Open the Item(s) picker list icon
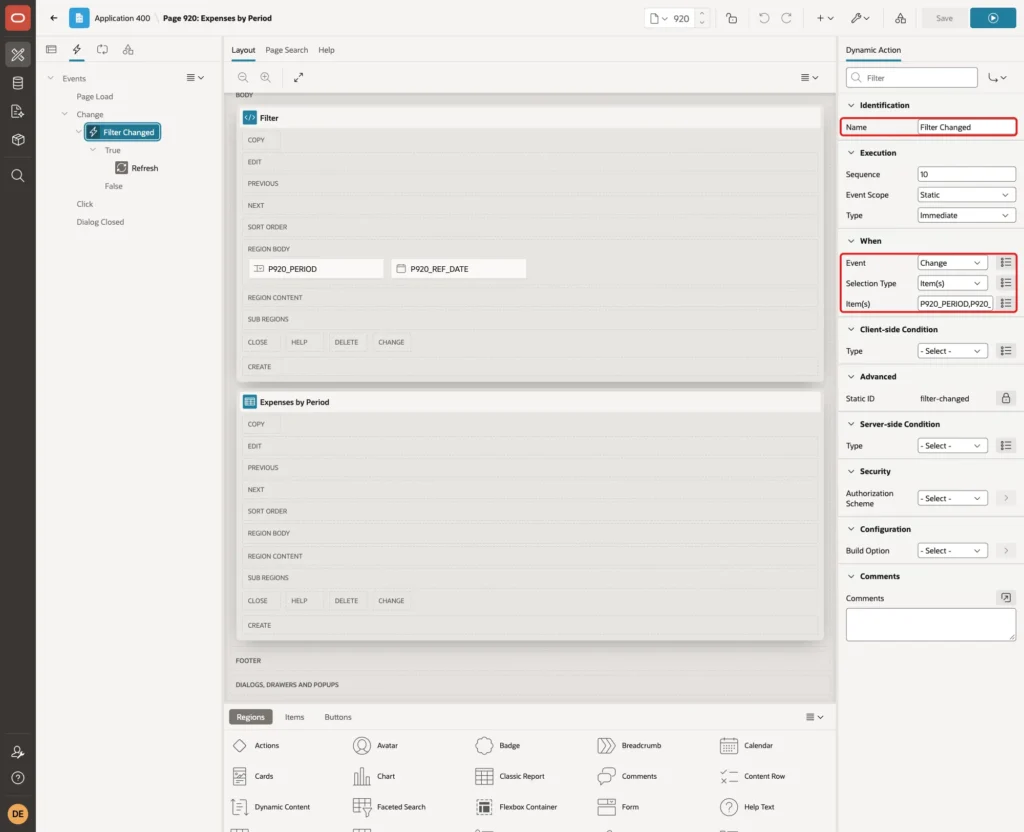 [1006, 304]
